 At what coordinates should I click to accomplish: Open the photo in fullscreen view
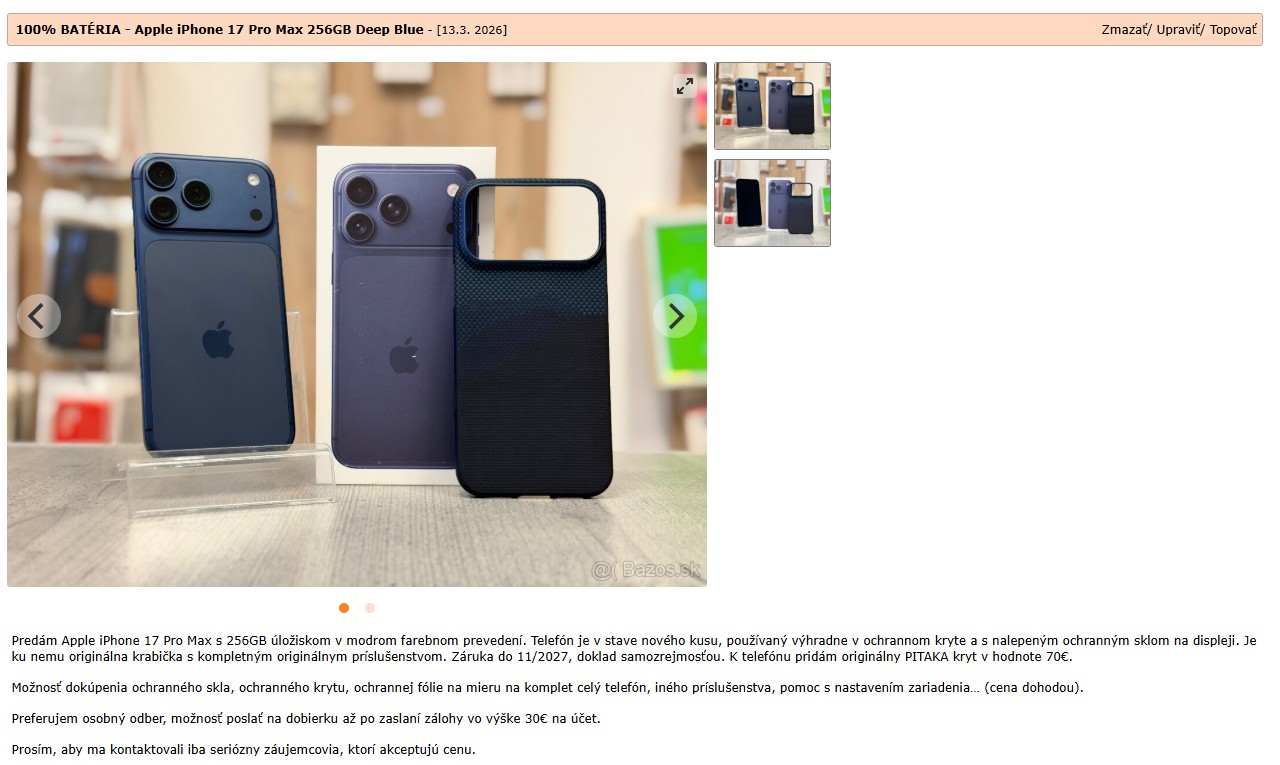[685, 86]
